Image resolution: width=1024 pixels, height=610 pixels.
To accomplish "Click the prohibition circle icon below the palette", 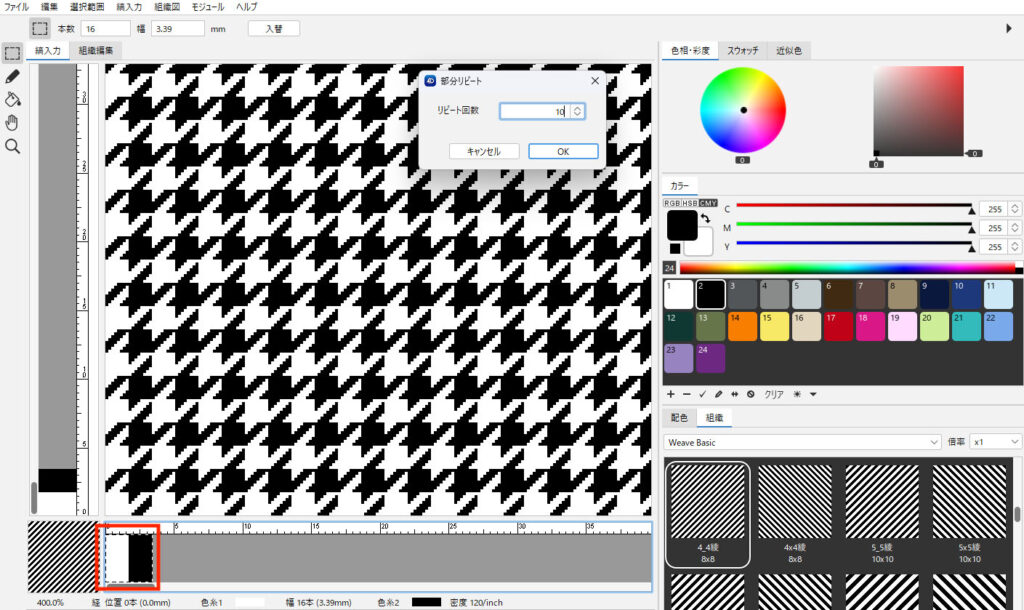I will (x=750, y=394).
